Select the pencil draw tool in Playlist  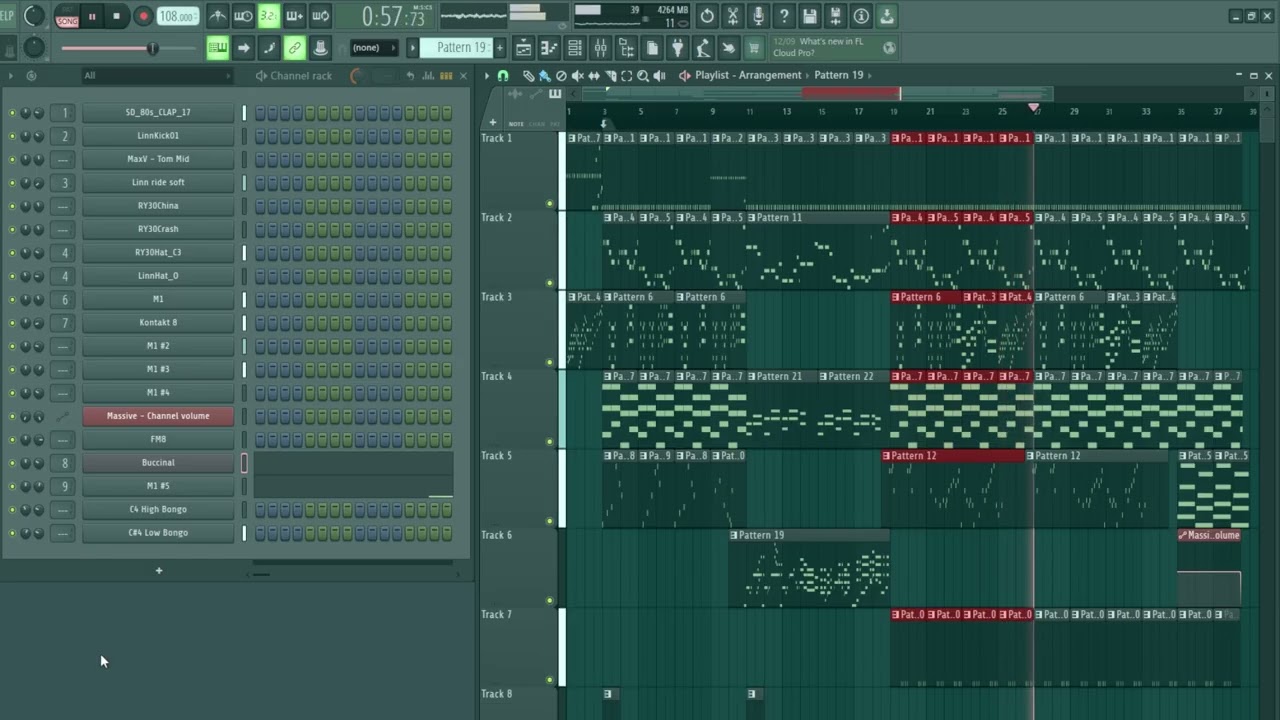[528, 76]
